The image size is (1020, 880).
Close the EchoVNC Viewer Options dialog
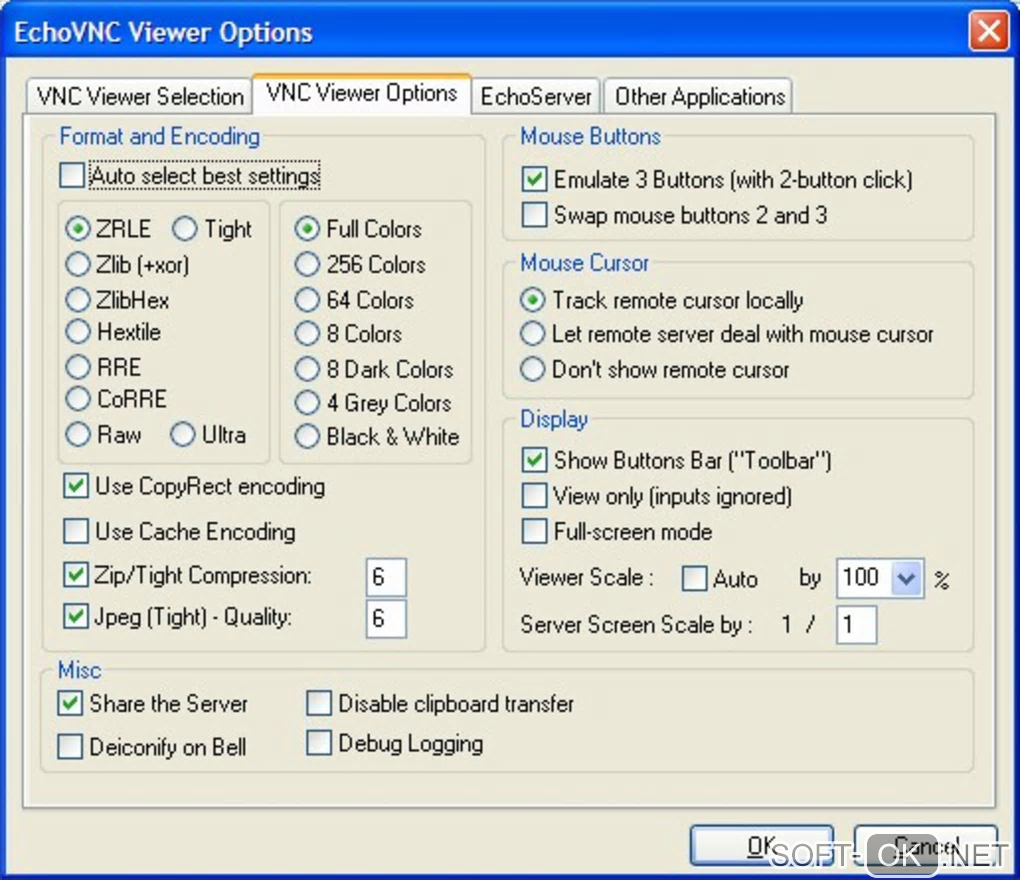(988, 31)
